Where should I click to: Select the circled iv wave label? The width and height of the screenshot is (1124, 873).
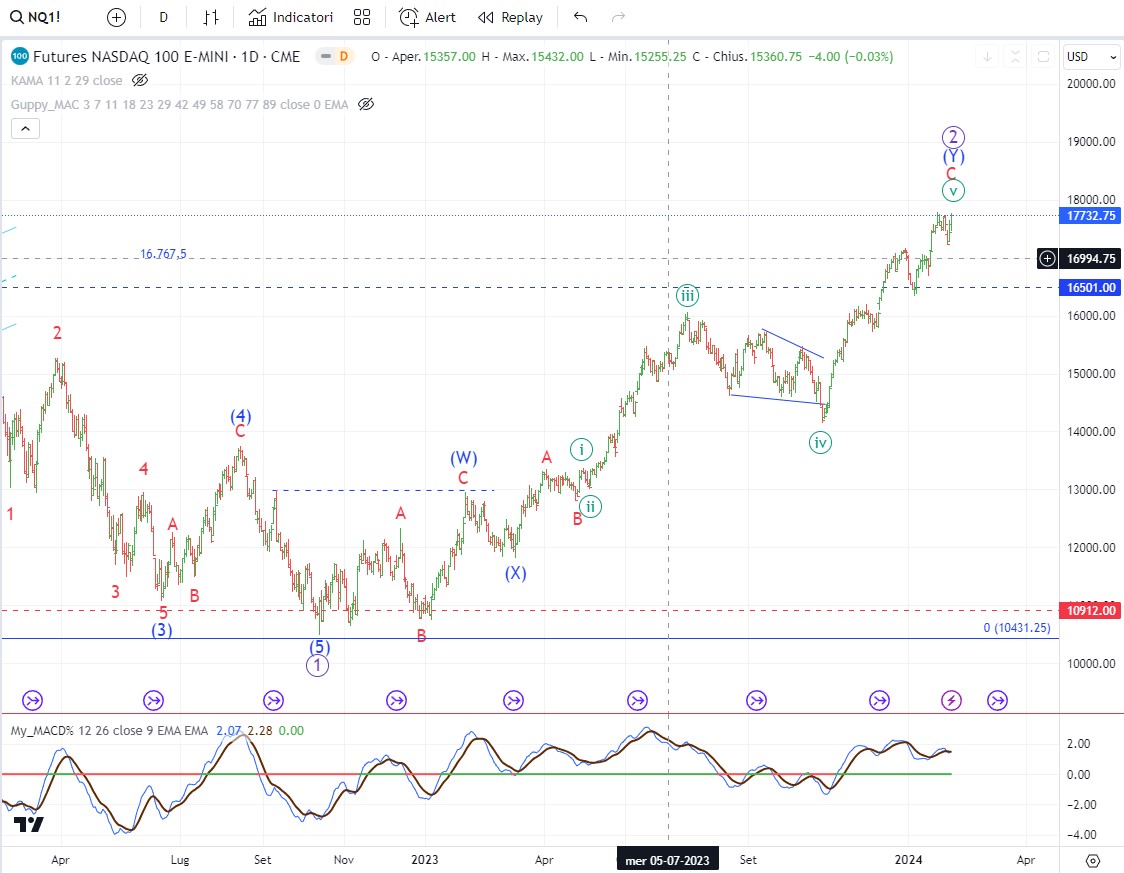tap(820, 442)
